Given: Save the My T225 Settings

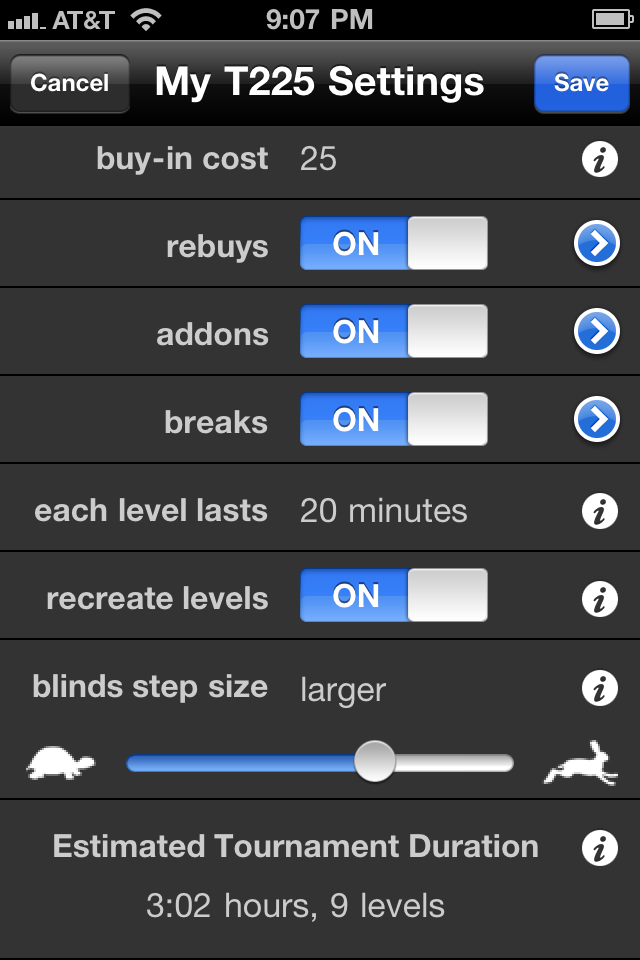Looking at the screenshot, I should click(581, 83).
